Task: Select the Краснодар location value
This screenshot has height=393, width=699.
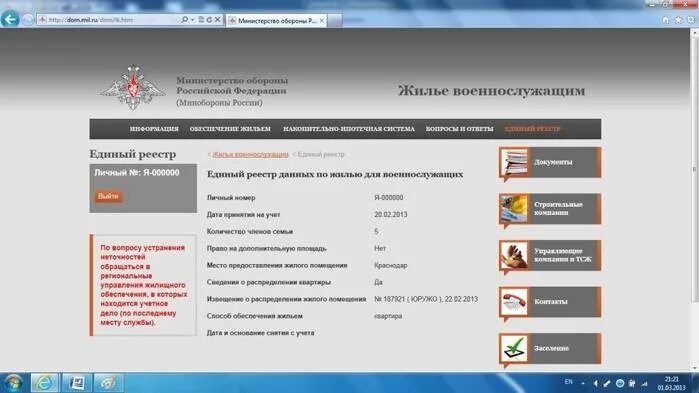Action: [x=391, y=265]
